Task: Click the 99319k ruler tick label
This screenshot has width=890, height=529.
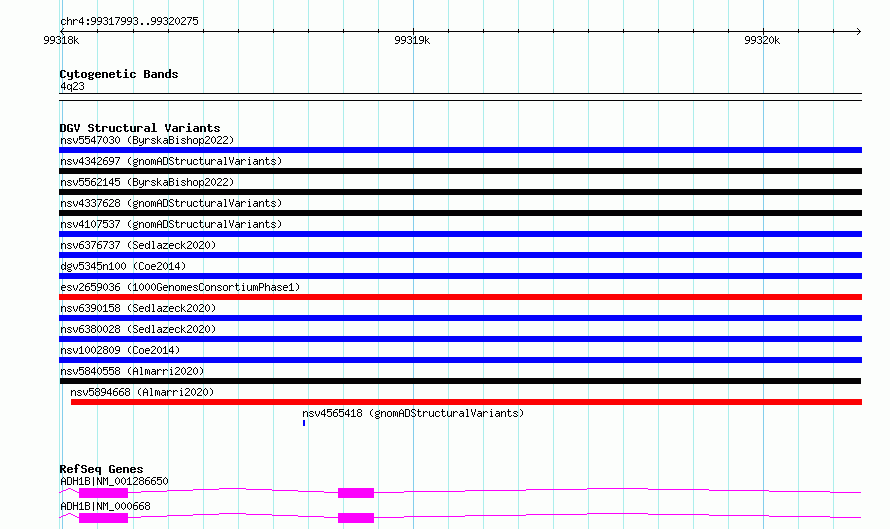Action: pos(412,40)
